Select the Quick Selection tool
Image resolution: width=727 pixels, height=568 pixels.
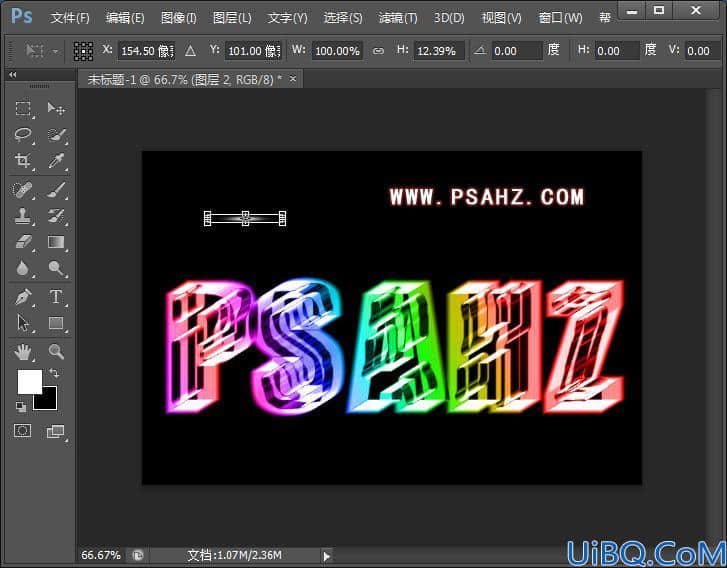pos(56,135)
